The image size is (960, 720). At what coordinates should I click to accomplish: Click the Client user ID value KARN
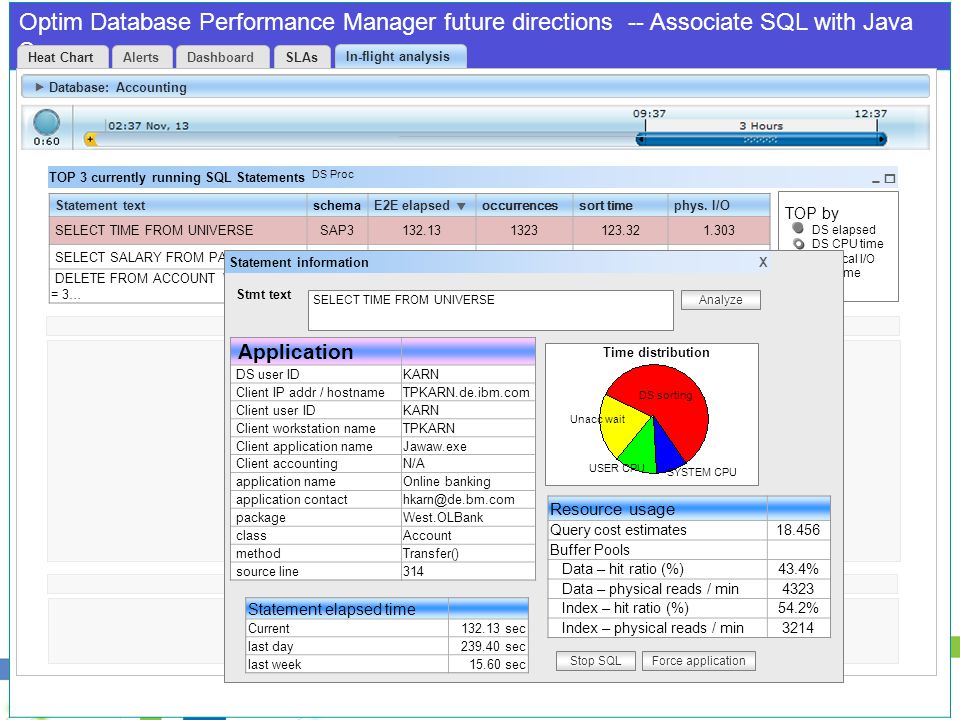tap(421, 410)
